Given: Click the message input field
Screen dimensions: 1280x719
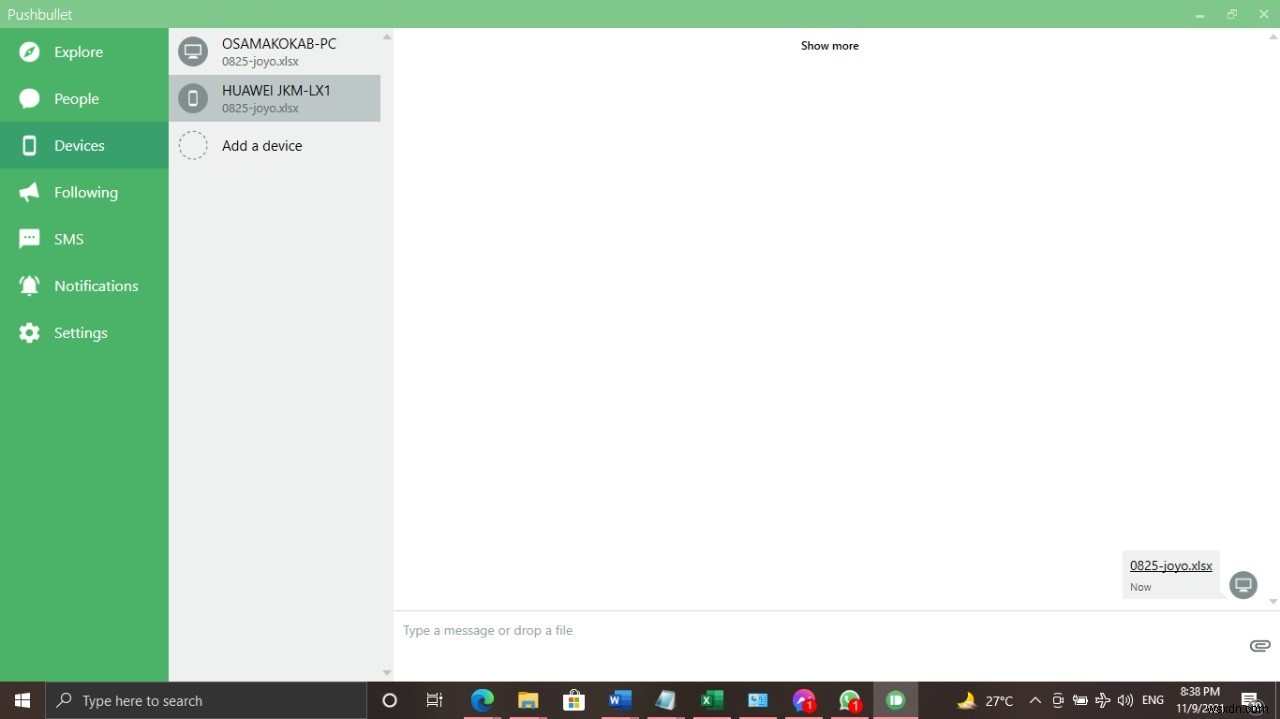Looking at the screenshot, I should [700, 630].
